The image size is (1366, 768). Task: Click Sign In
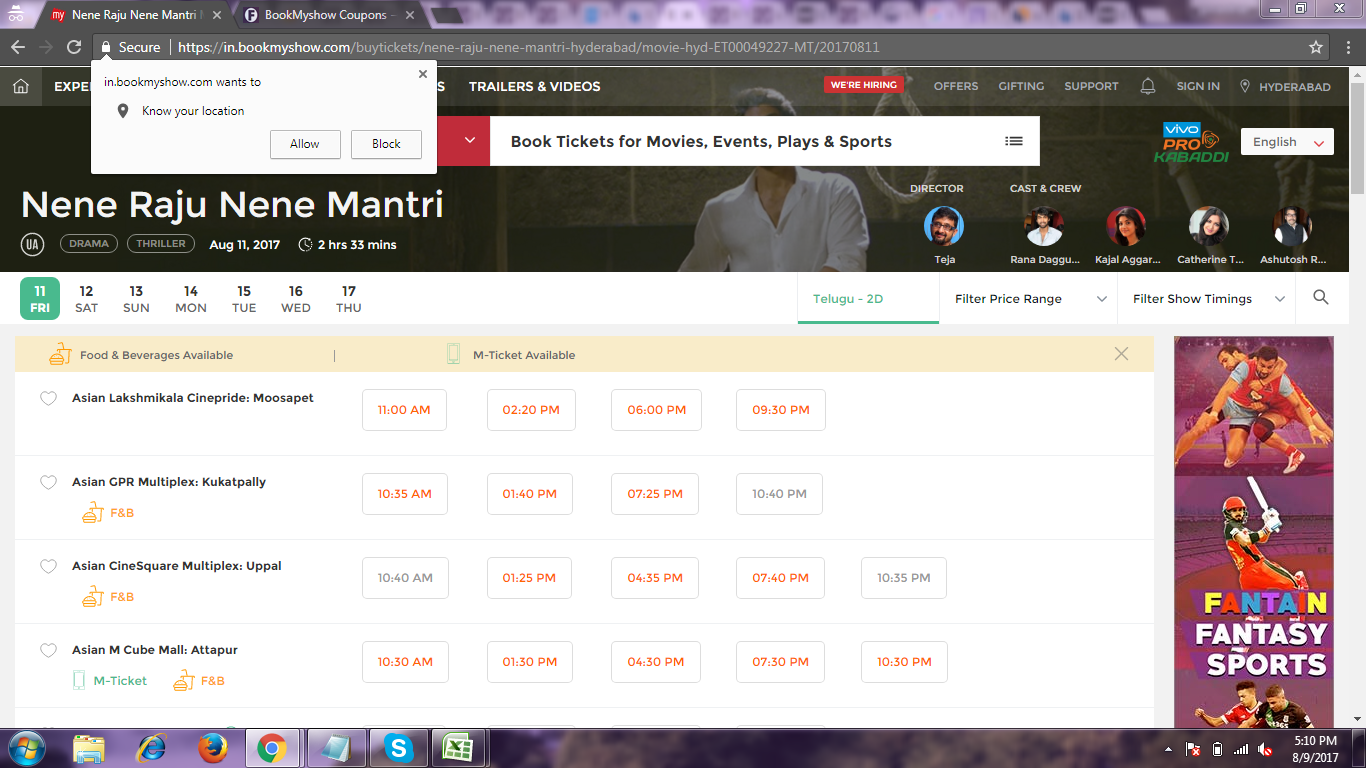coord(1198,86)
